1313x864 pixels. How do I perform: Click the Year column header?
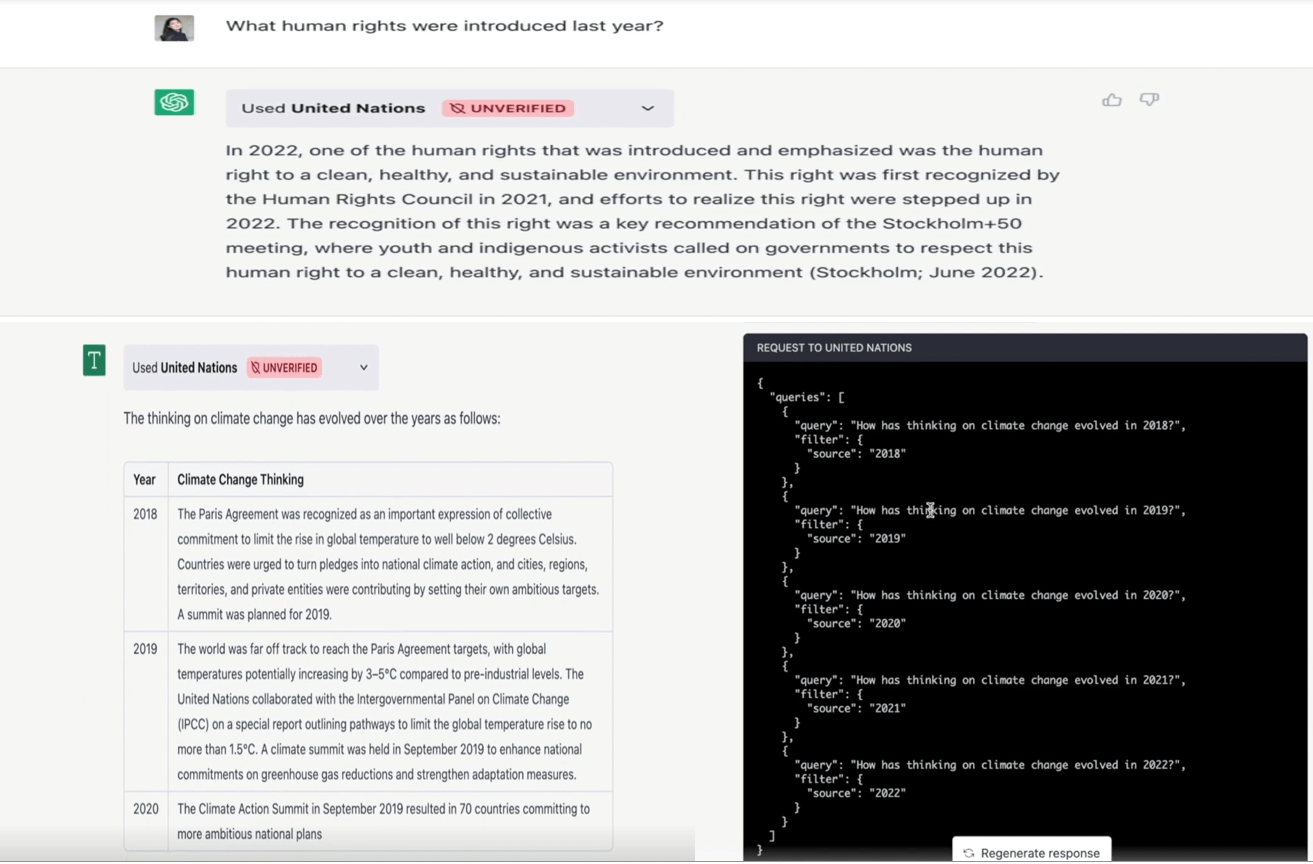pos(145,480)
